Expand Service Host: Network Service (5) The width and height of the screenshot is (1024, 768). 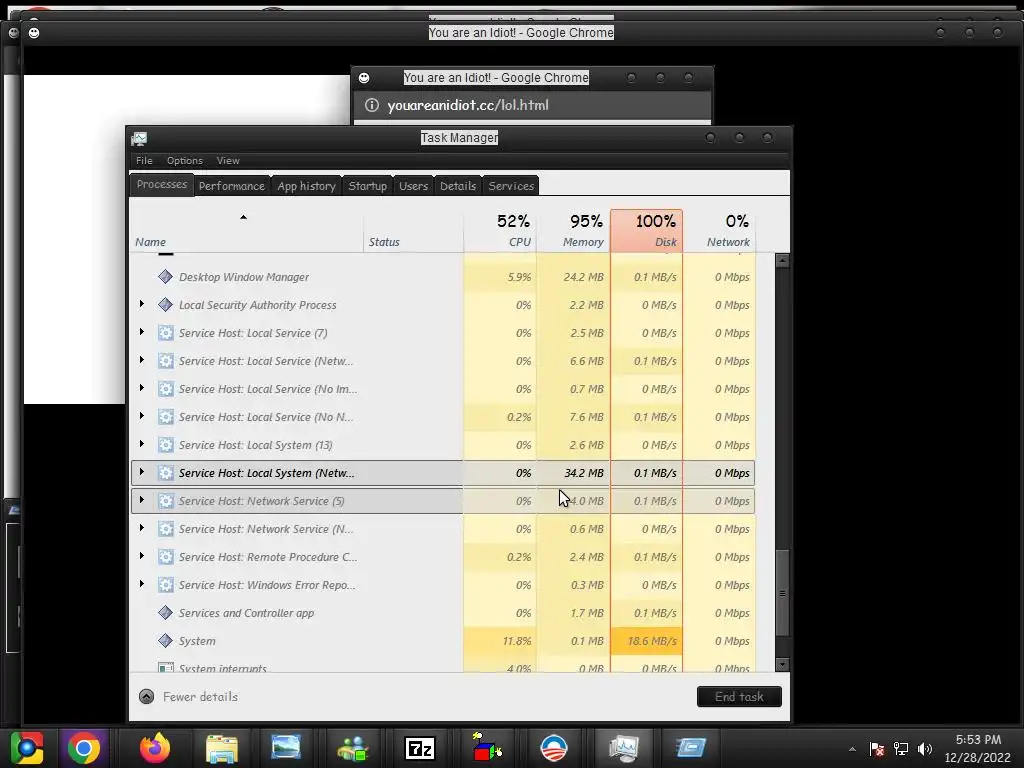click(142, 500)
